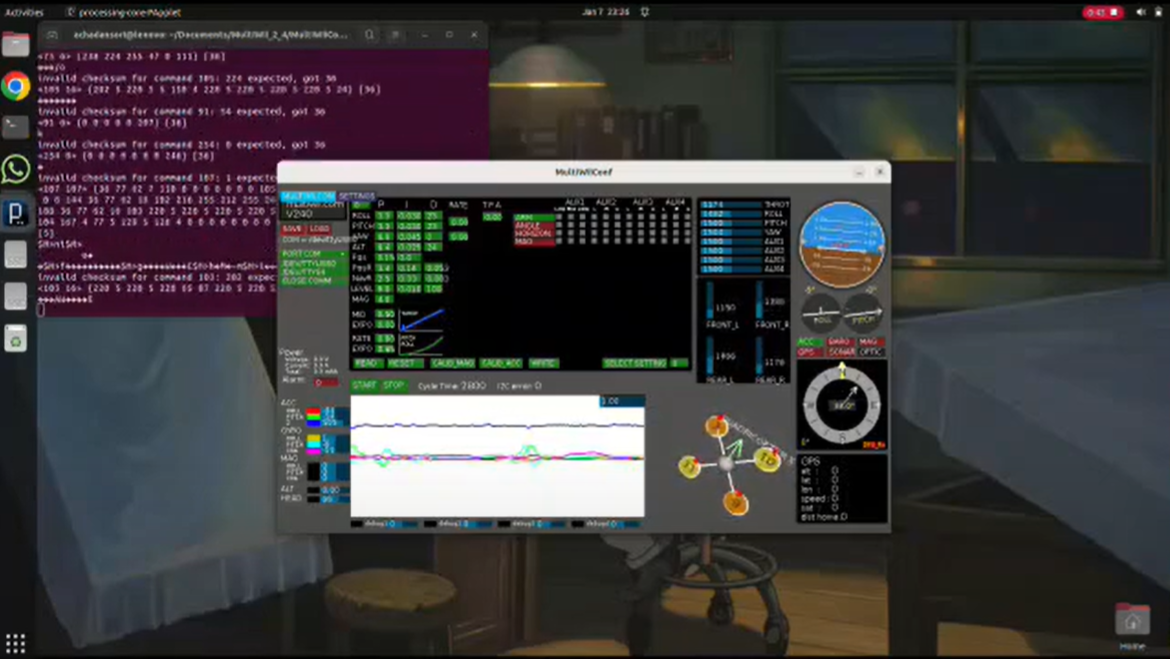Open the Activities overview
This screenshot has height=659, width=1170.
(24, 12)
